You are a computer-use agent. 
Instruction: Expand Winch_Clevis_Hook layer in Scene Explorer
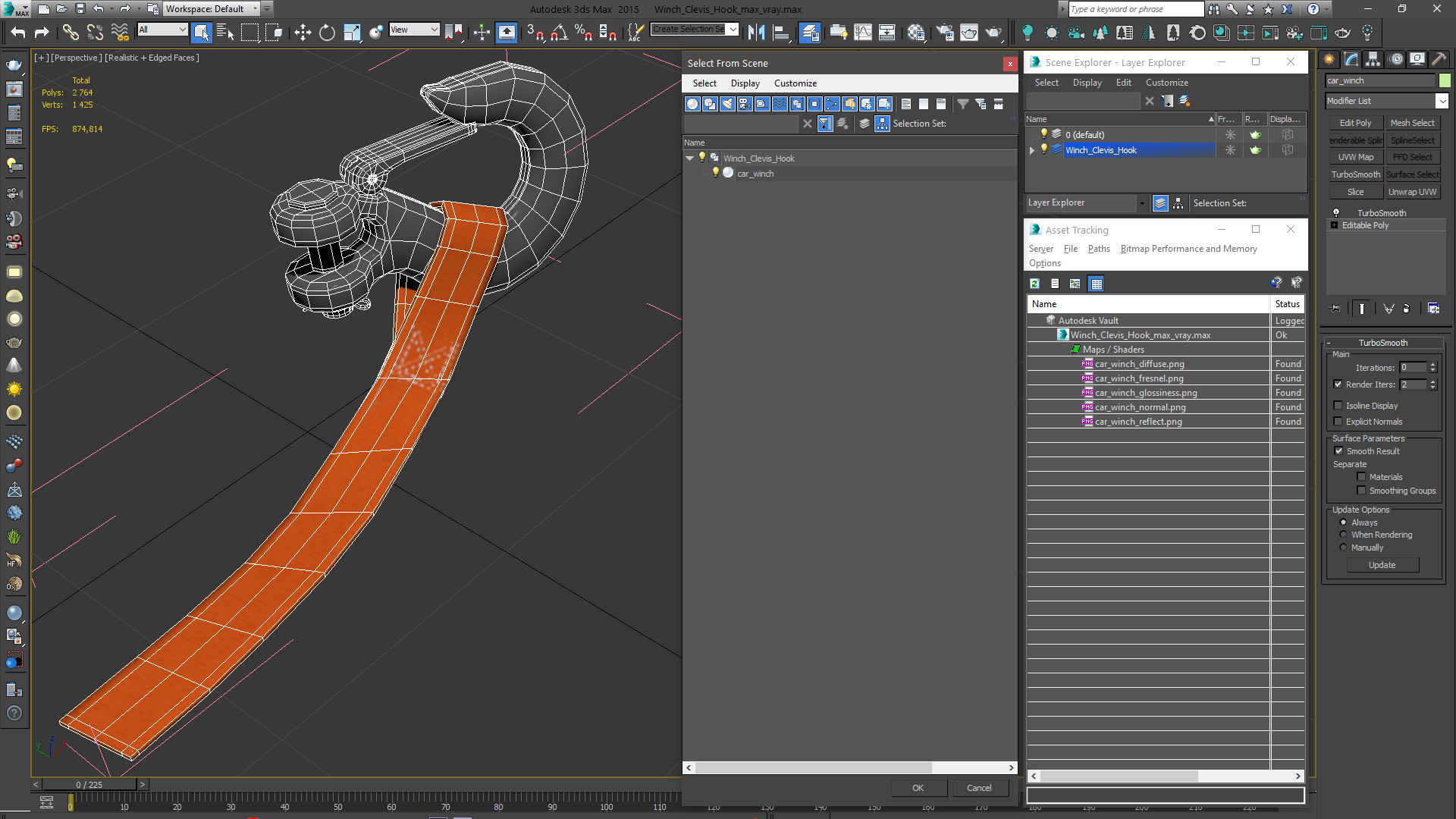(x=1031, y=150)
